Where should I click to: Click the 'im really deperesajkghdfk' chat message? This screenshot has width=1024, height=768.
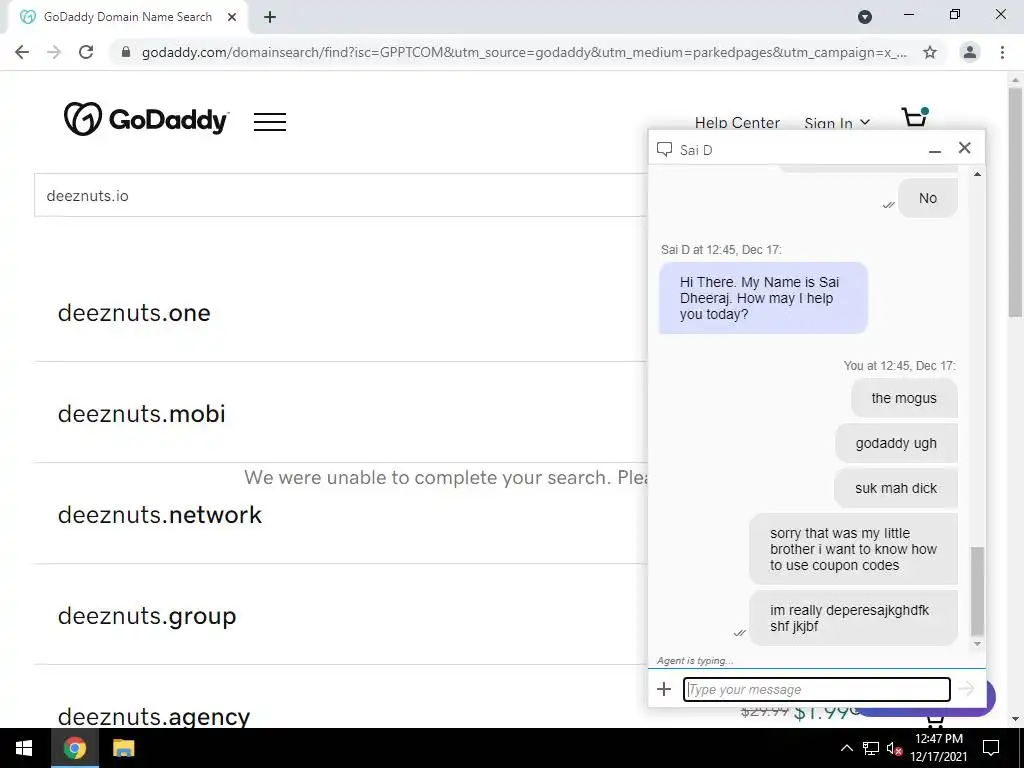[853, 618]
